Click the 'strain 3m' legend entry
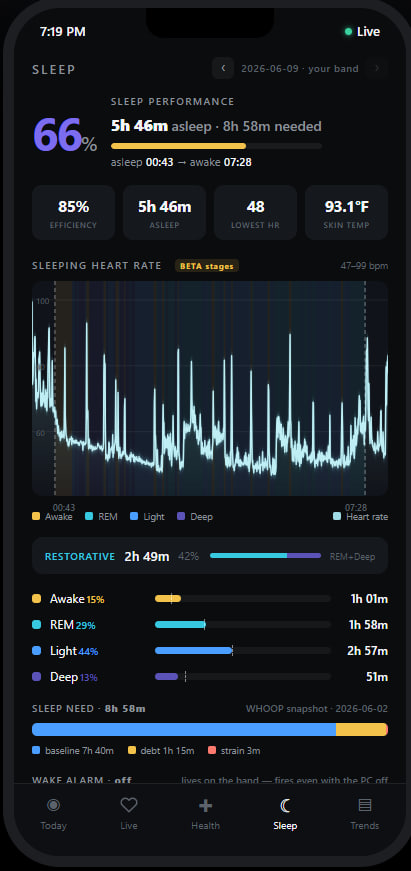Screen dimensions: 411x871 coord(234,751)
